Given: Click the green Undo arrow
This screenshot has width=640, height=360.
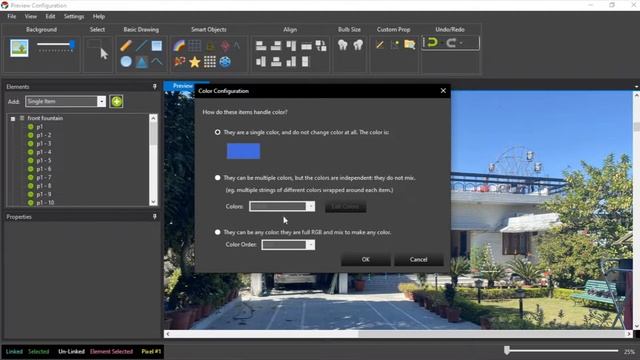Looking at the screenshot, I should (x=432, y=42).
